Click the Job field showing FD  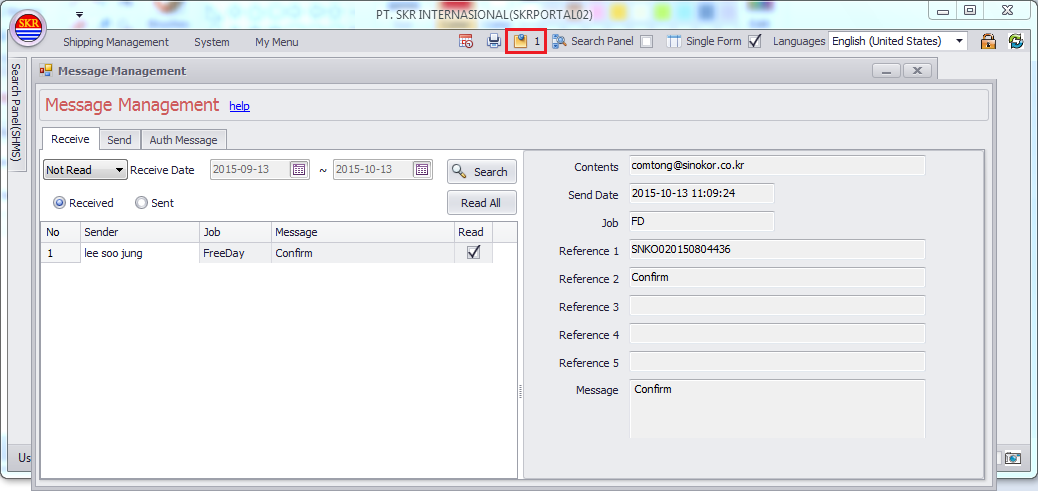(x=701, y=221)
